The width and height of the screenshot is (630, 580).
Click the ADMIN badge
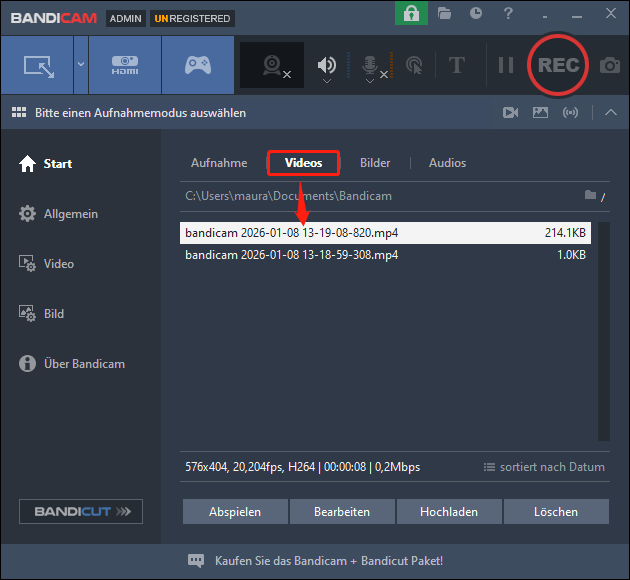[126, 18]
